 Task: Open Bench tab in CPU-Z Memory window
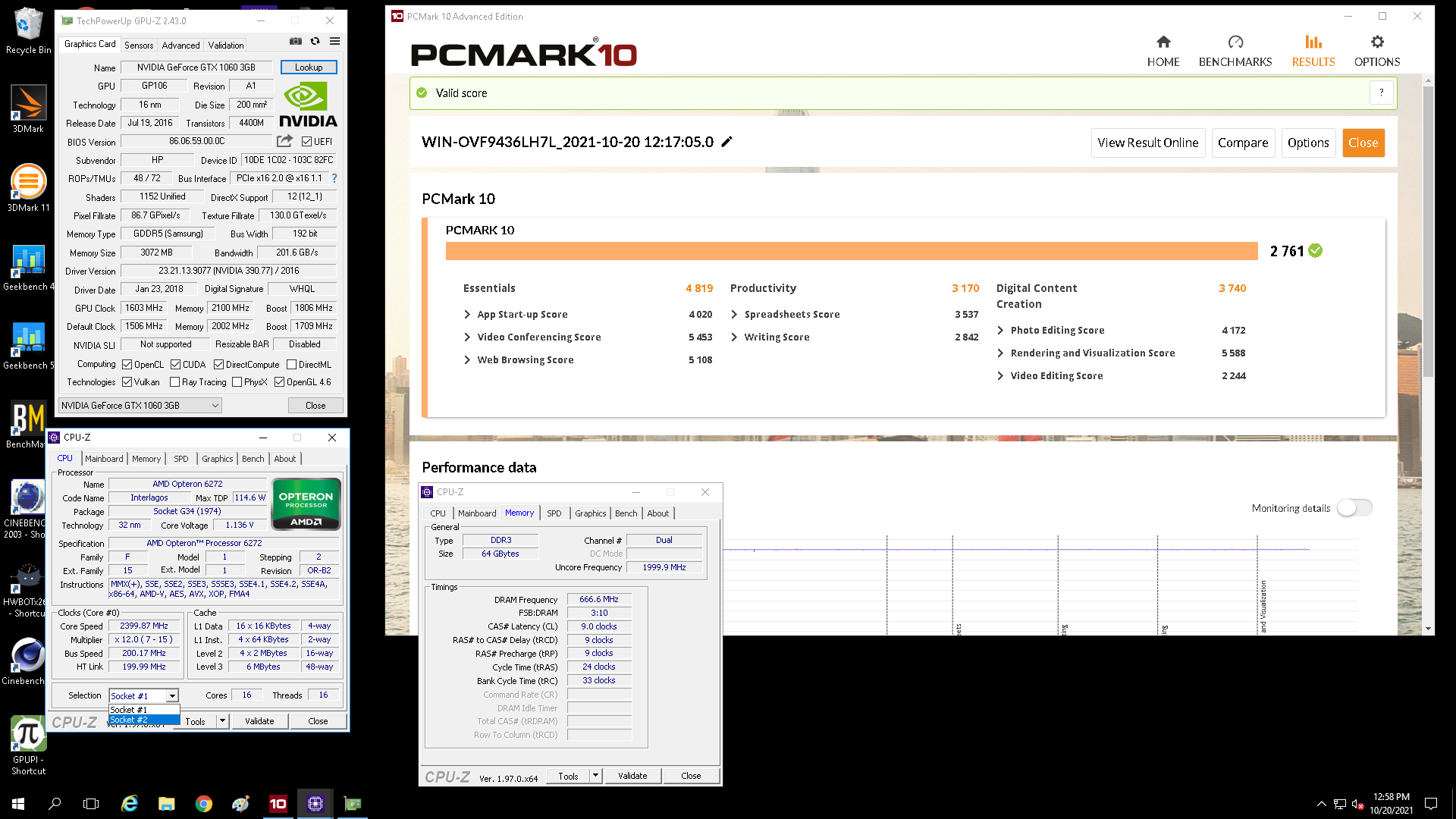coord(626,513)
